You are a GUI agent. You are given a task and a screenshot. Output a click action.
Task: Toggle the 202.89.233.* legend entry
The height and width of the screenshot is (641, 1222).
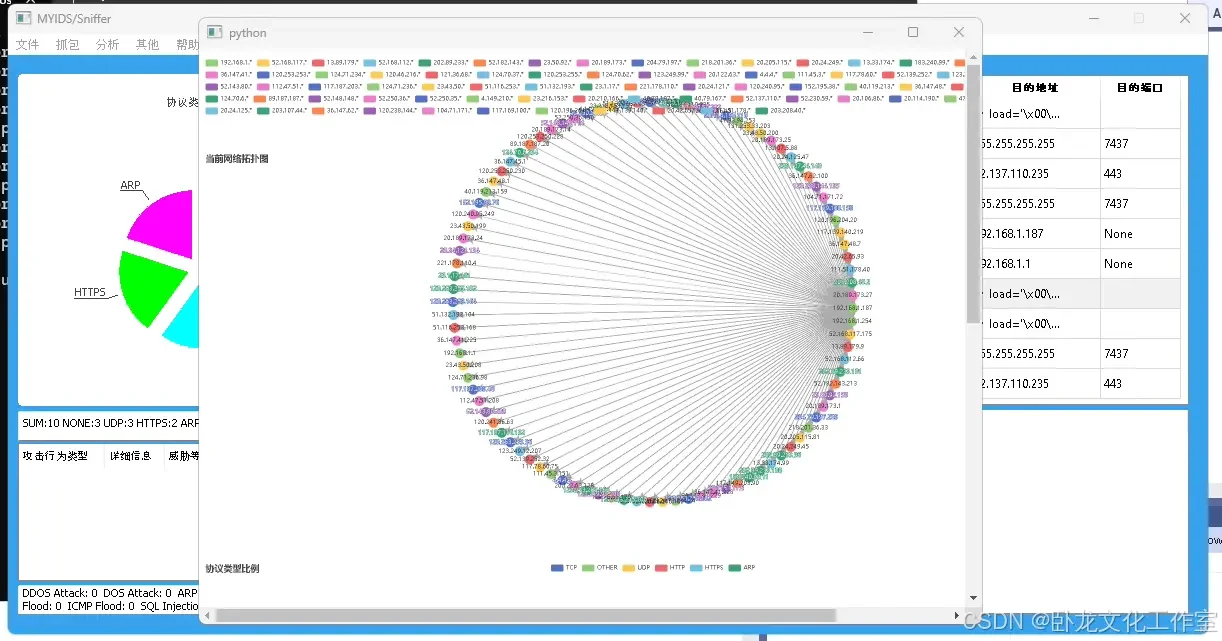coord(445,62)
